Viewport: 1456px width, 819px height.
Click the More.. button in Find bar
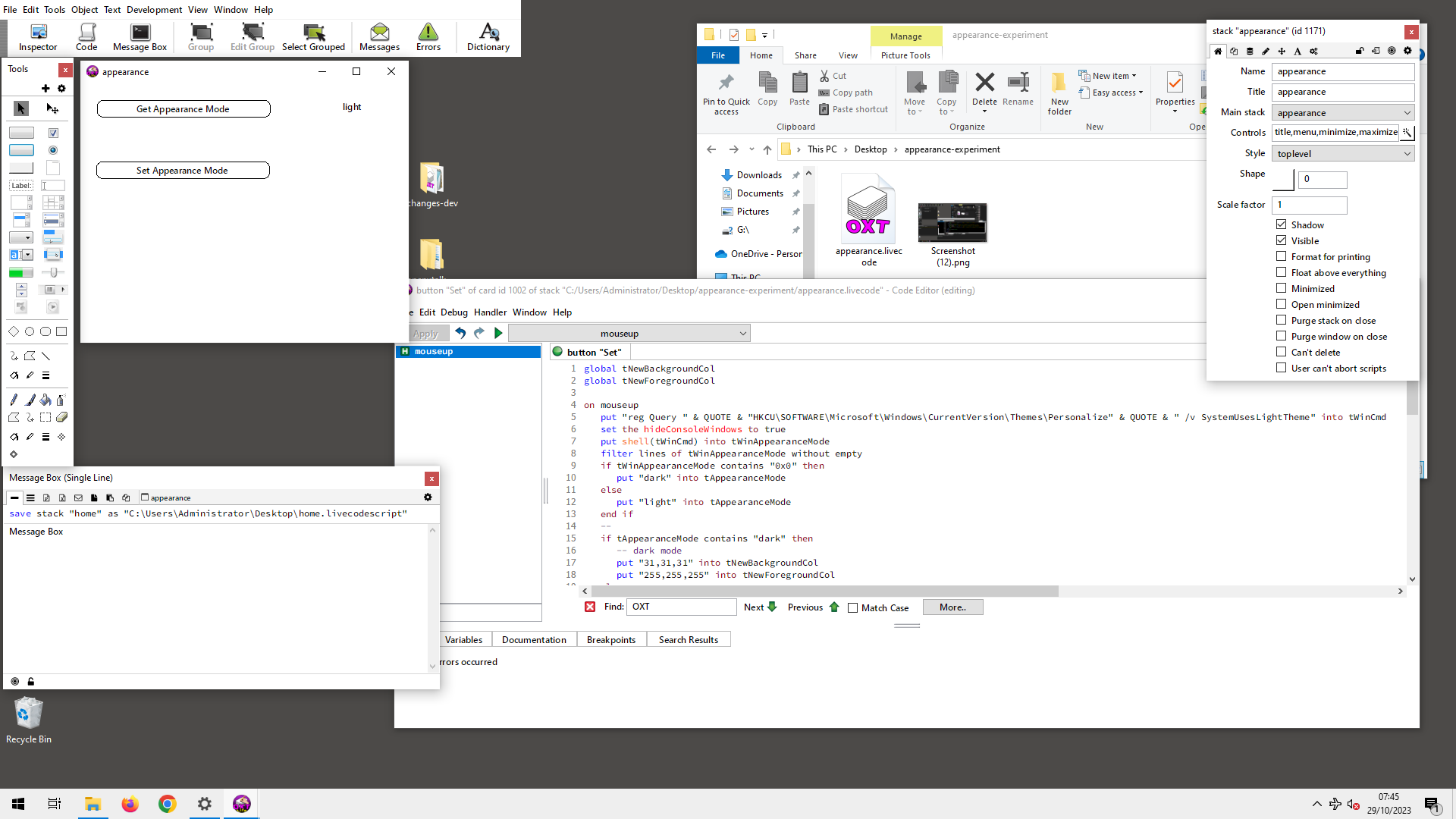pos(952,607)
